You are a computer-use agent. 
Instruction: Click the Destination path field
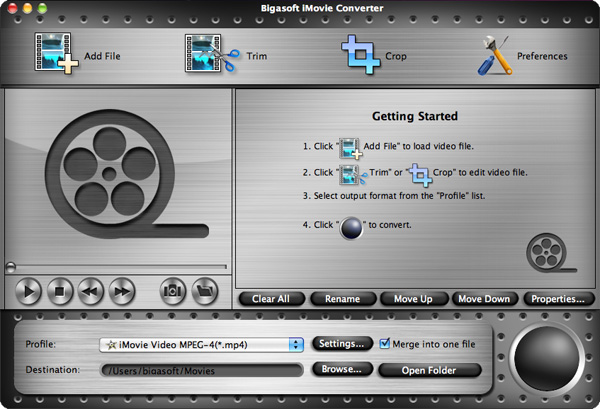pos(201,370)
